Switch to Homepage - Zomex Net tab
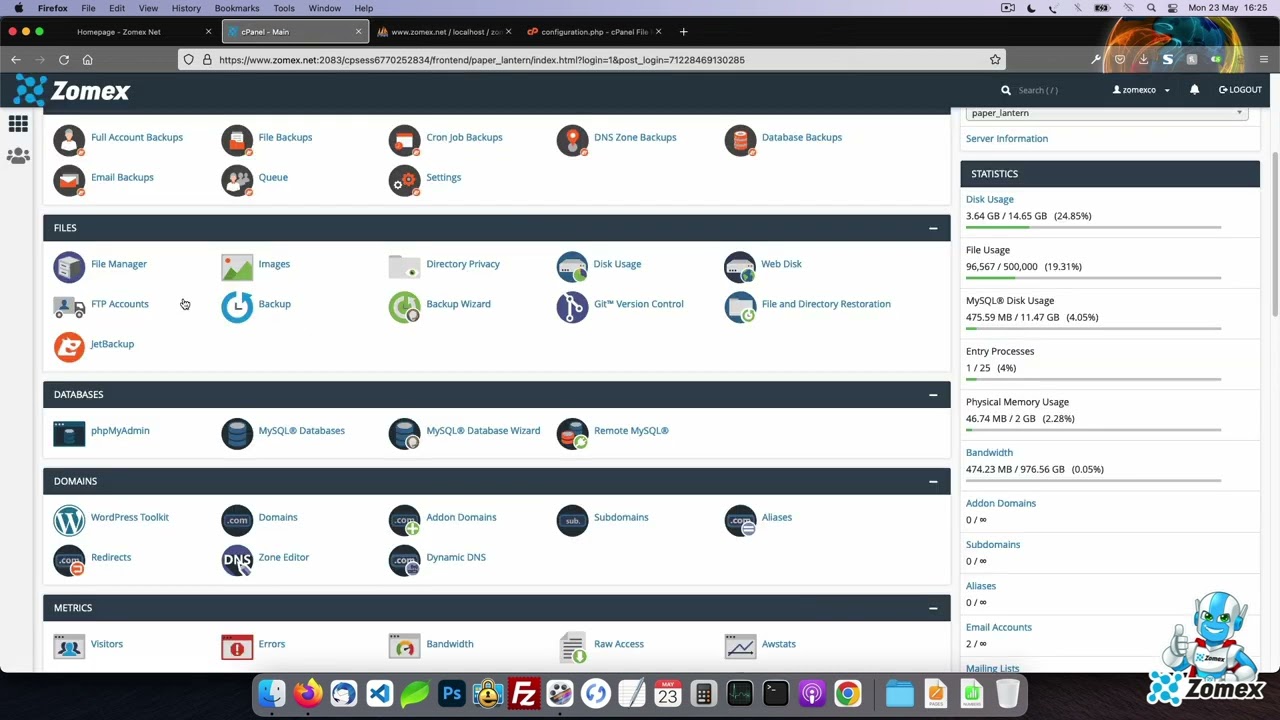The width and height of the screenshot is (1280, 720). coord(119,31)
